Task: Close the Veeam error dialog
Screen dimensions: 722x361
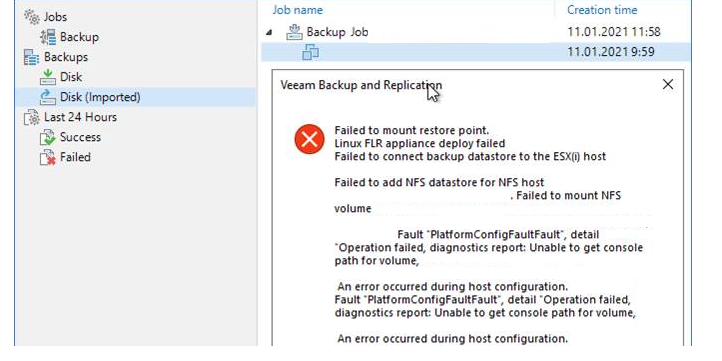Action: (668, 84)
